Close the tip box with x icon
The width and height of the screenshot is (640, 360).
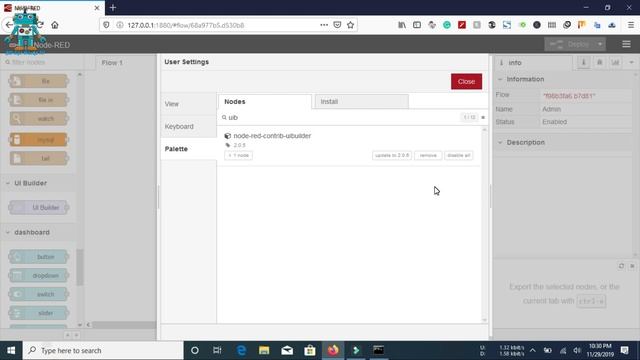[x=632, y=266]
